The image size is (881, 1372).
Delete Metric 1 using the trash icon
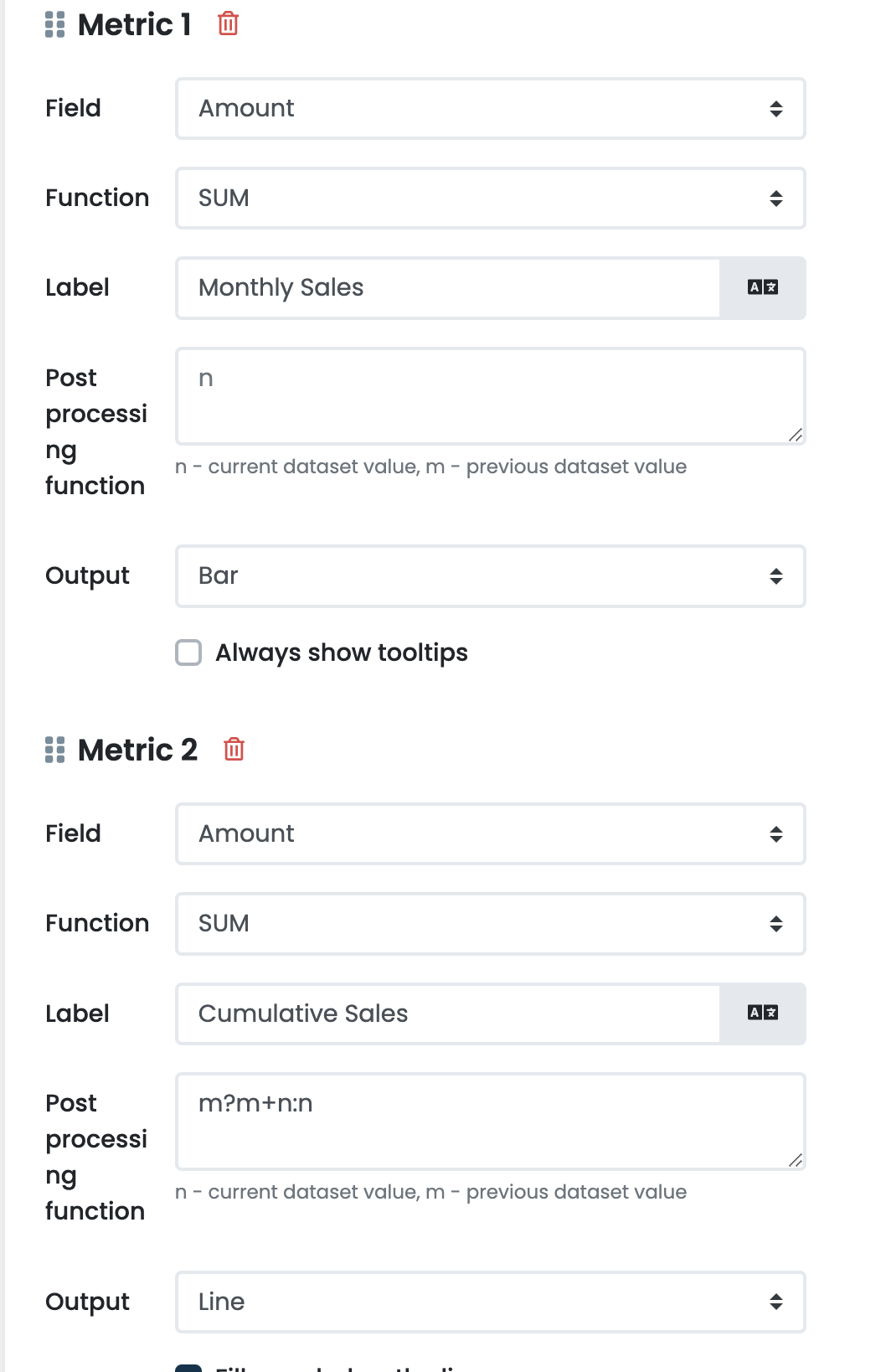[x=228, y=24]
